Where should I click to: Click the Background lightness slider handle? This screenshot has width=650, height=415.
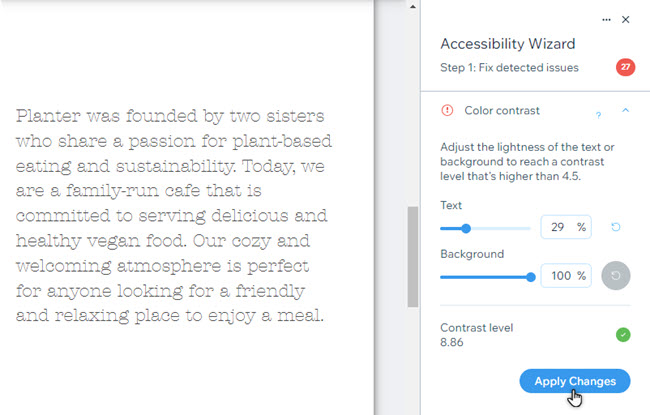pos(531,277)
